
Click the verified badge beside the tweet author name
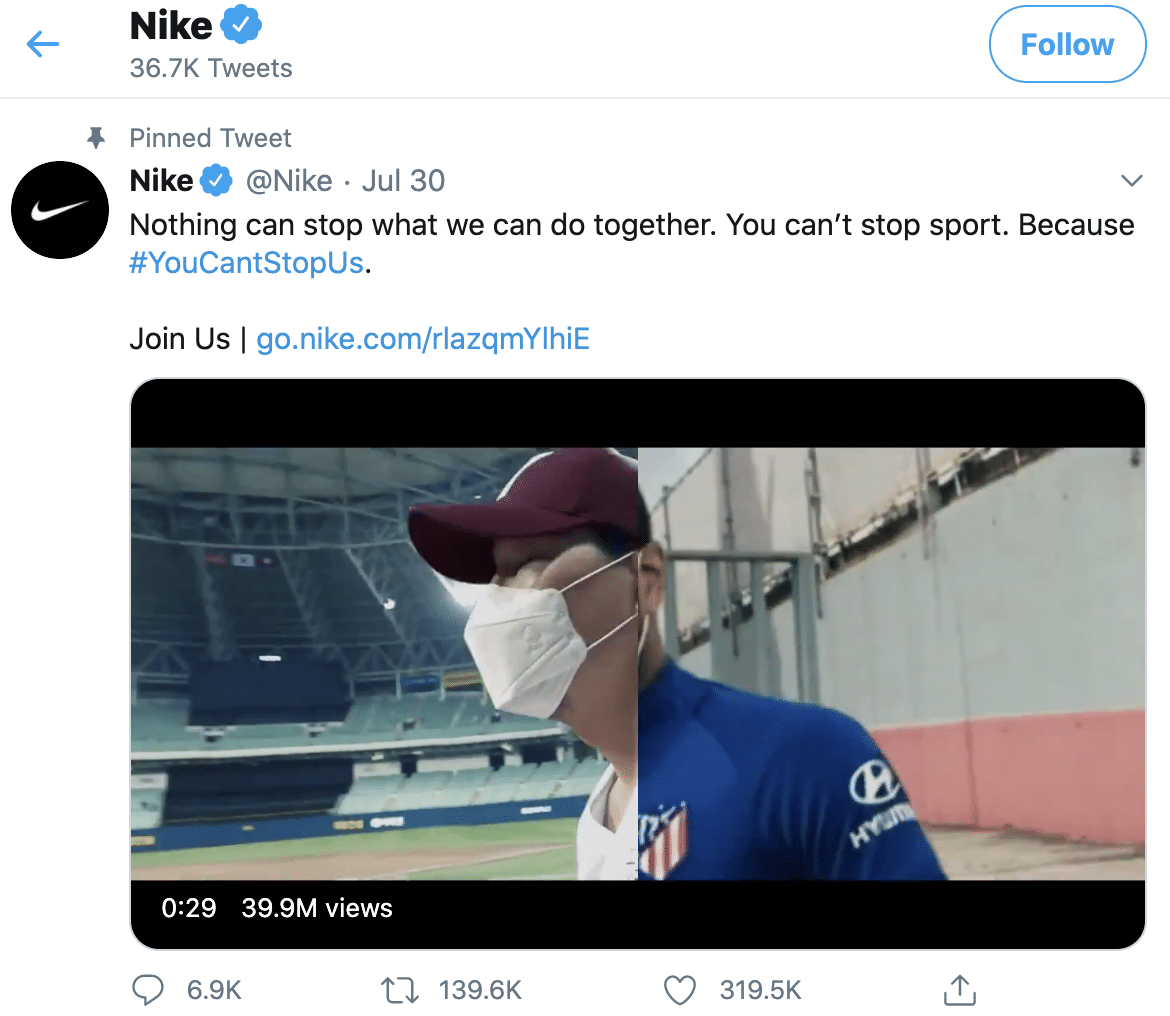(216, 181)
